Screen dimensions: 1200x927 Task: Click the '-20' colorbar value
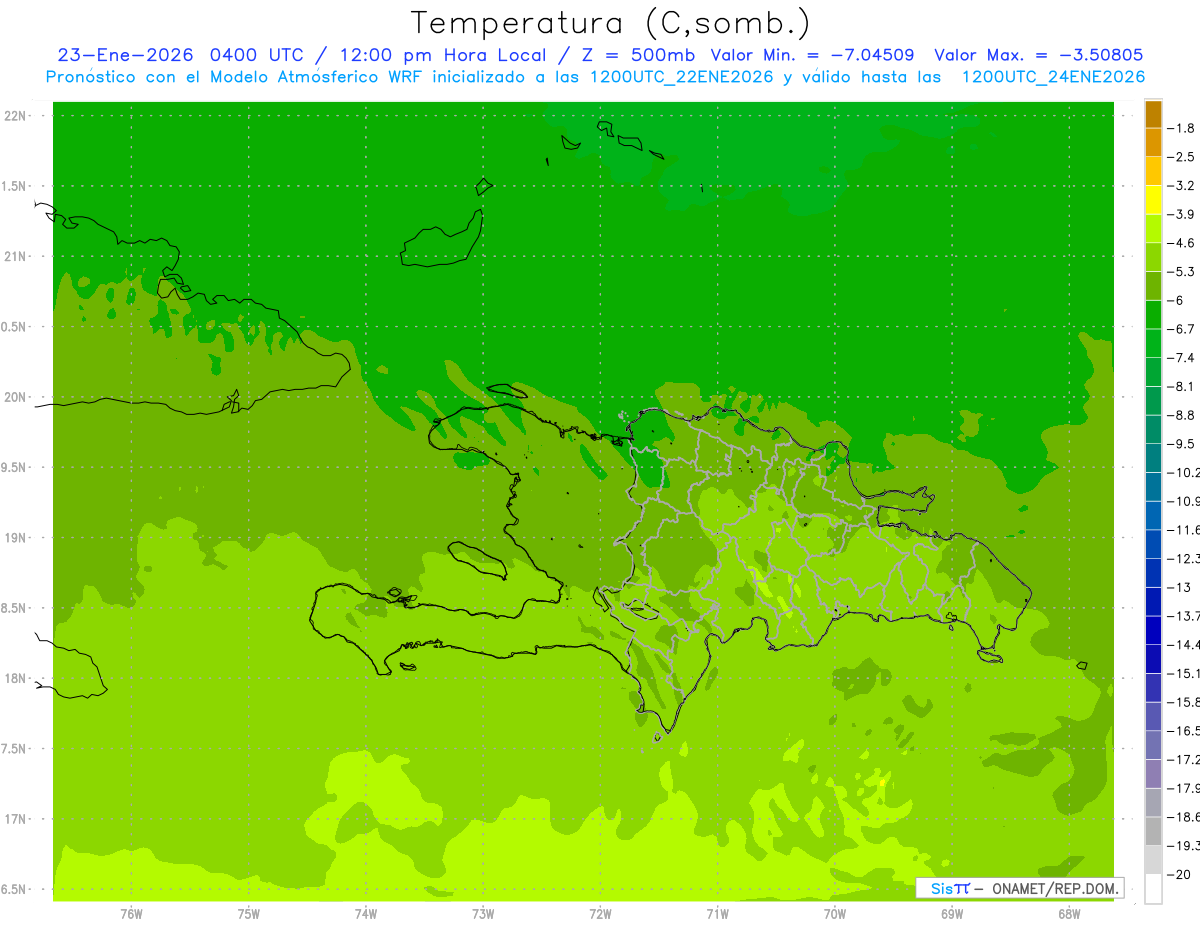click(1179, 874)
